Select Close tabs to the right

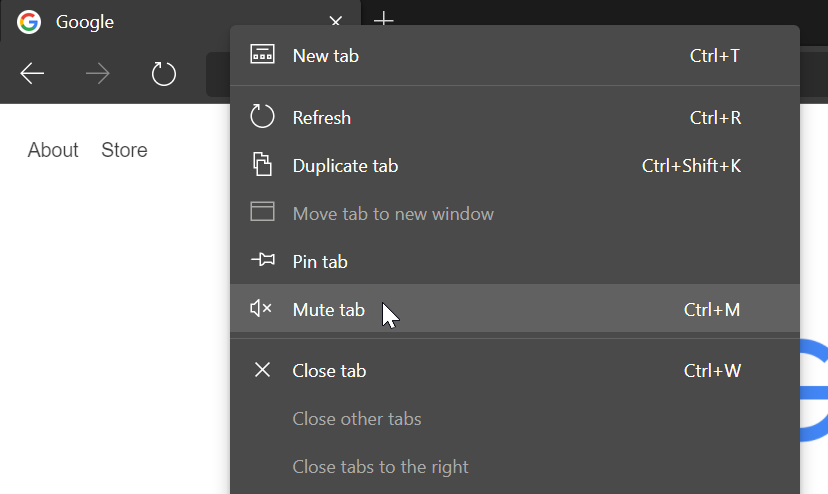(x=380, y=467)
